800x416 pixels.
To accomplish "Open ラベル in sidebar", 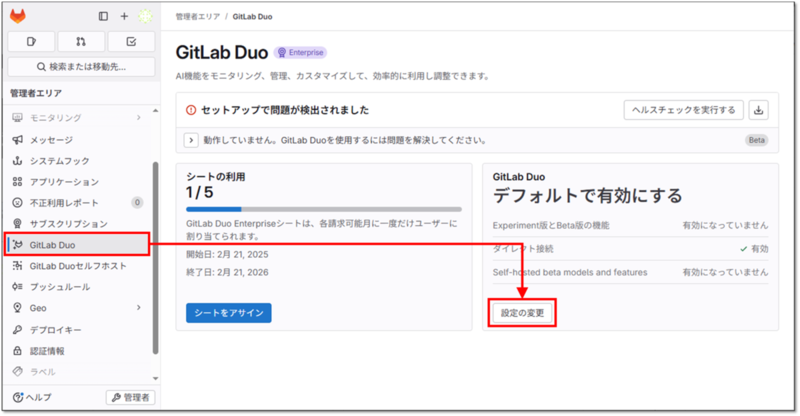I will [x=77, y=372].
